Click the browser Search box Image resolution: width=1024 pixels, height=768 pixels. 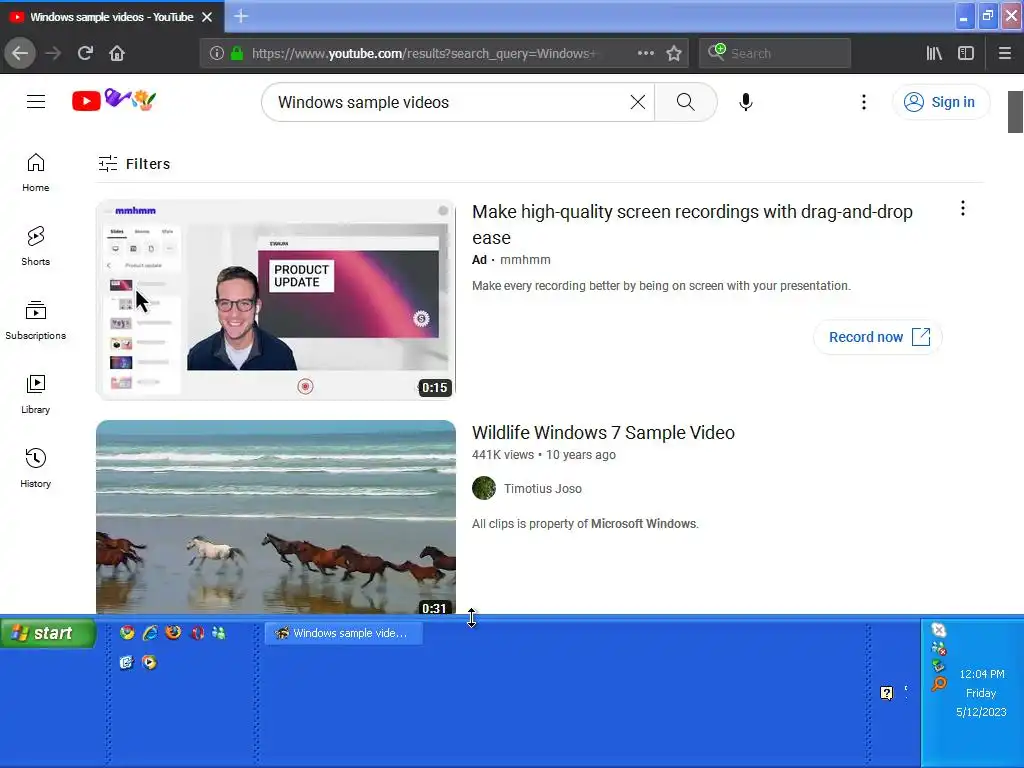(x=775, y=53)
